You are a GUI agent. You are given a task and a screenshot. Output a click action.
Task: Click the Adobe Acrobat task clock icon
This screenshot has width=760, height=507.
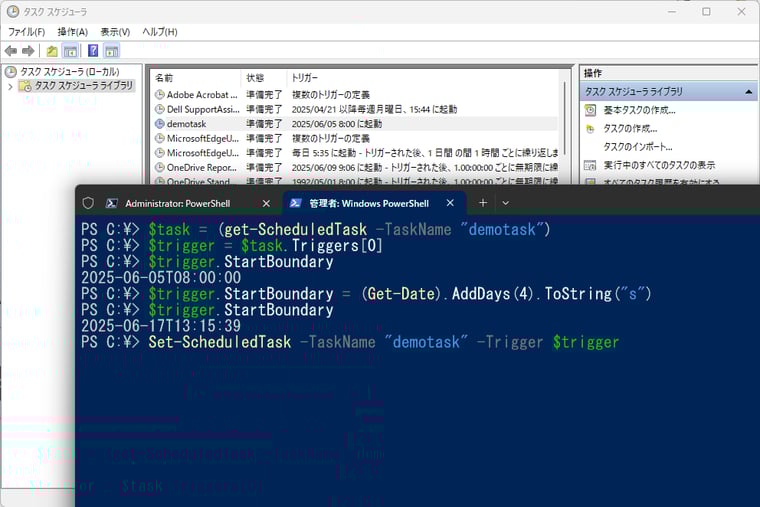[x=159, y=95]
